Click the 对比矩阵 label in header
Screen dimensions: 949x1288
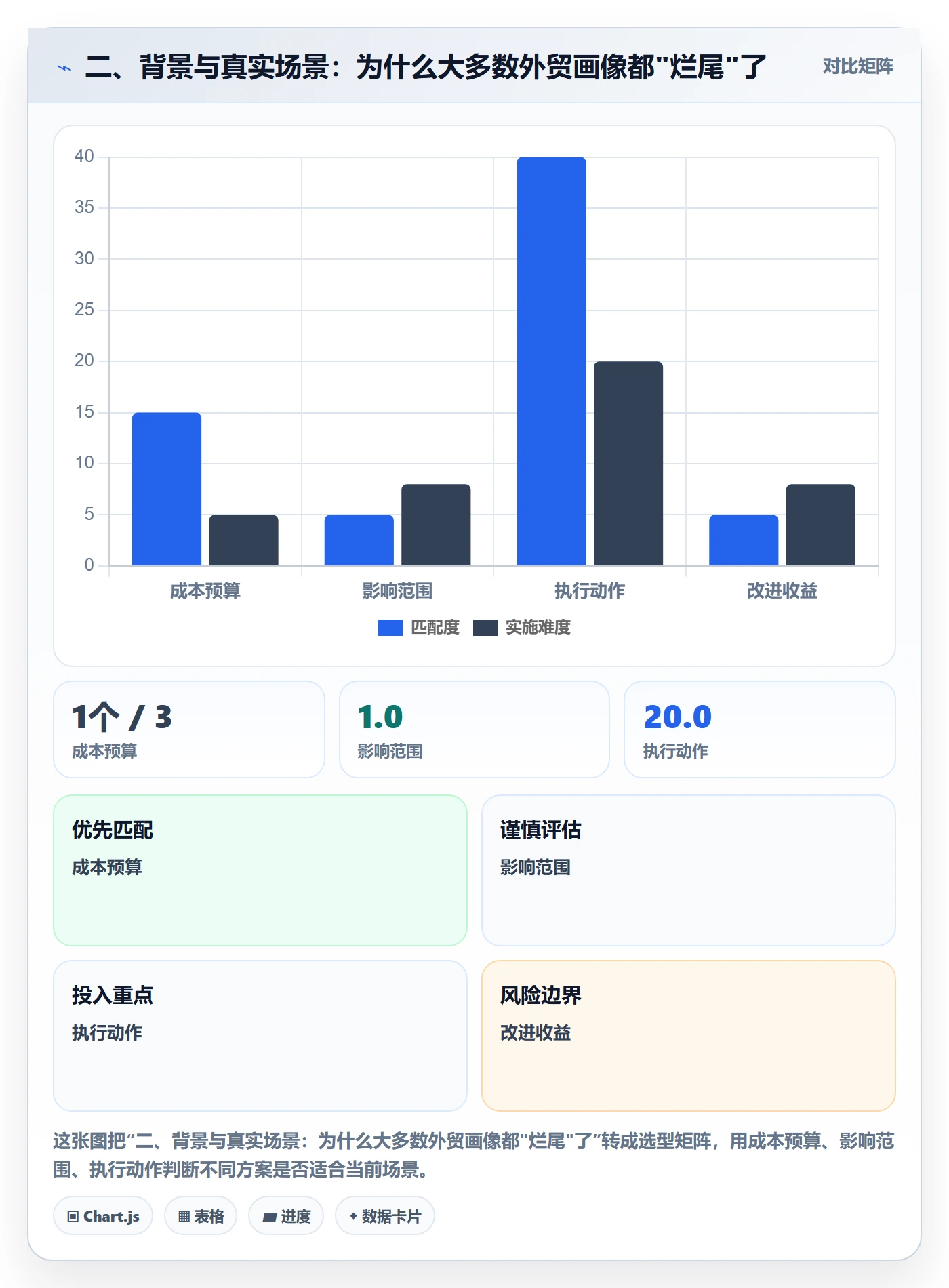[857, 66]
